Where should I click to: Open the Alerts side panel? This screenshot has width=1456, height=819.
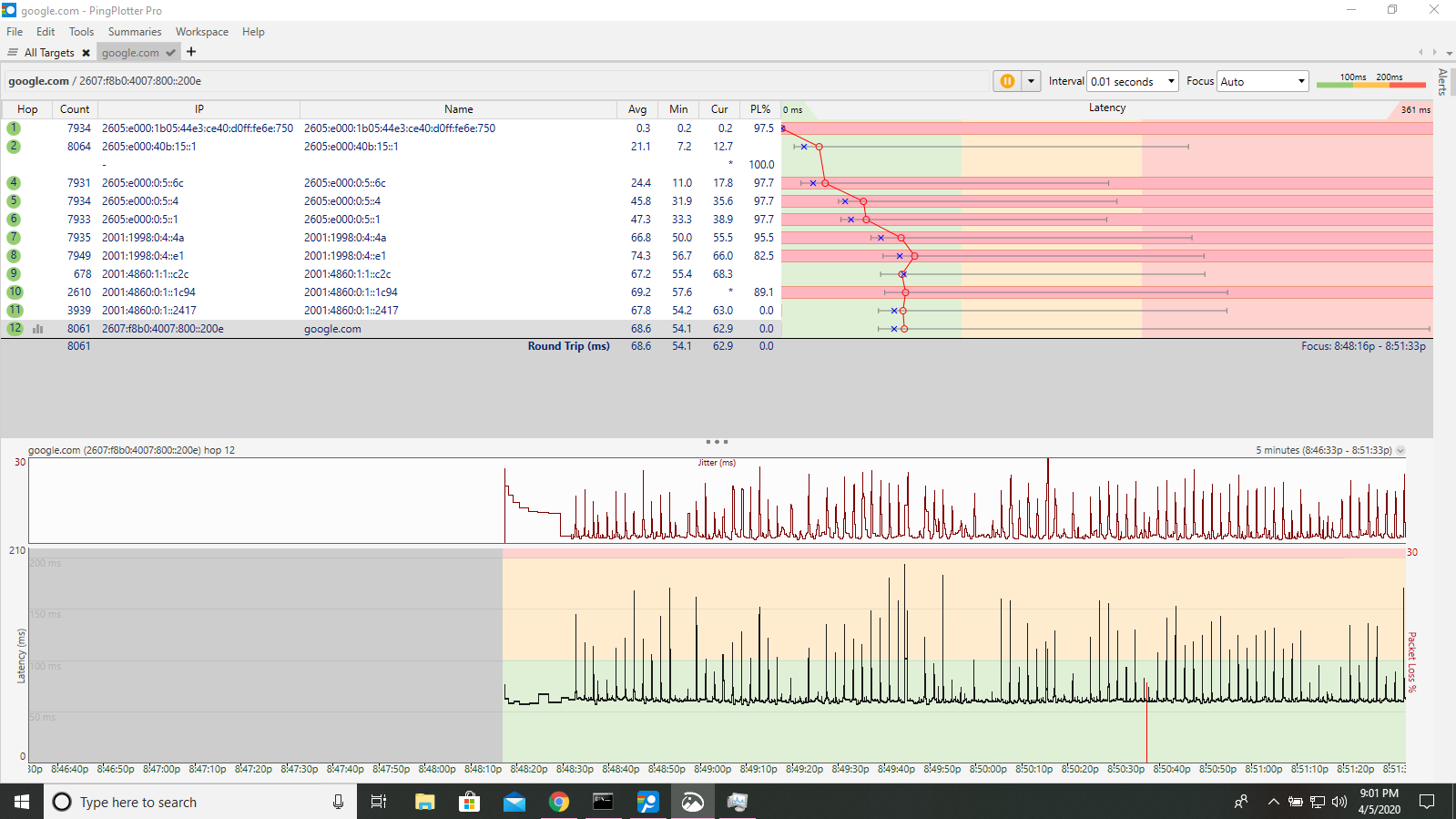click(x=1442, y=82)
